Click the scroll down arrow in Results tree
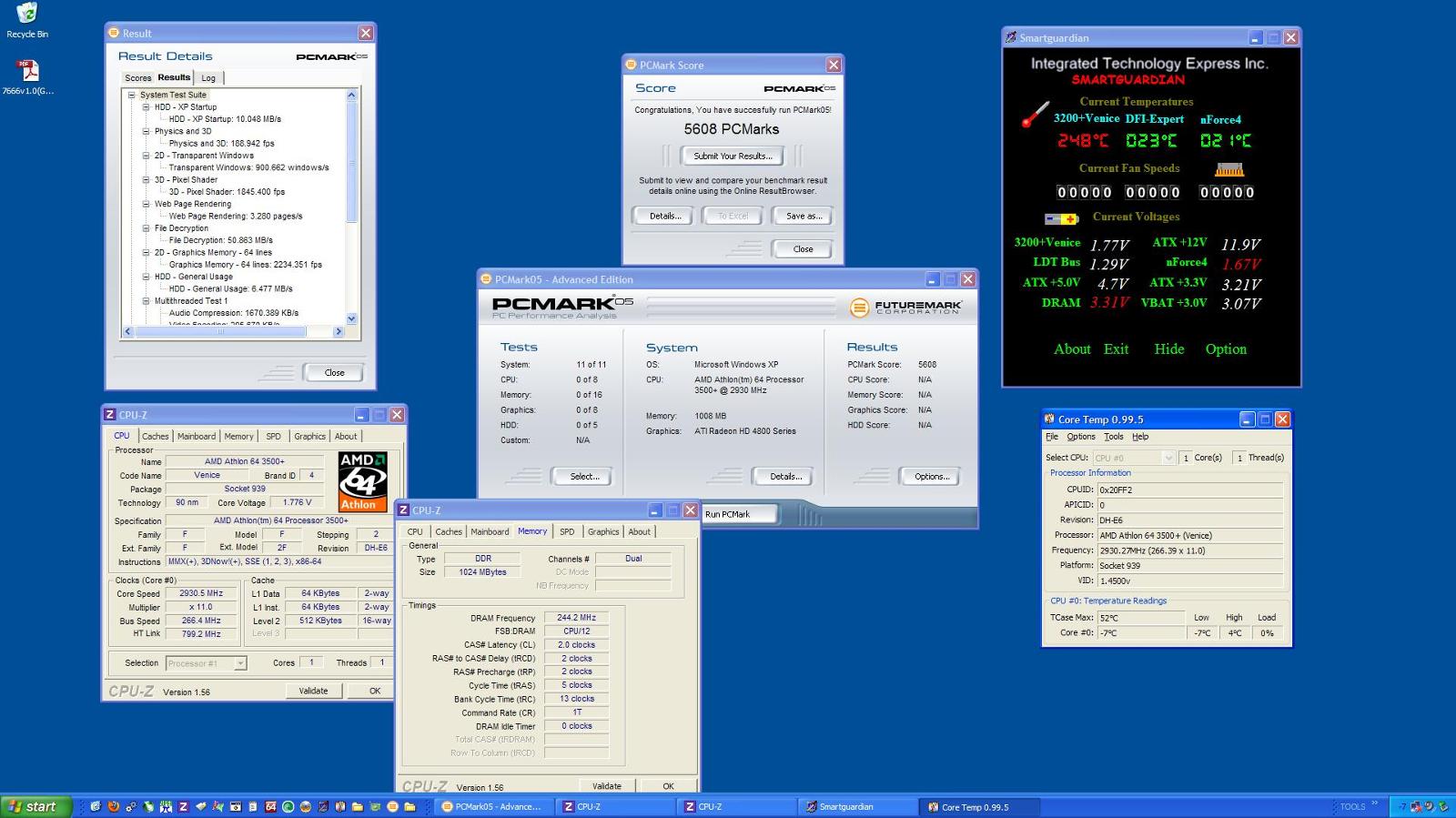 352,318
